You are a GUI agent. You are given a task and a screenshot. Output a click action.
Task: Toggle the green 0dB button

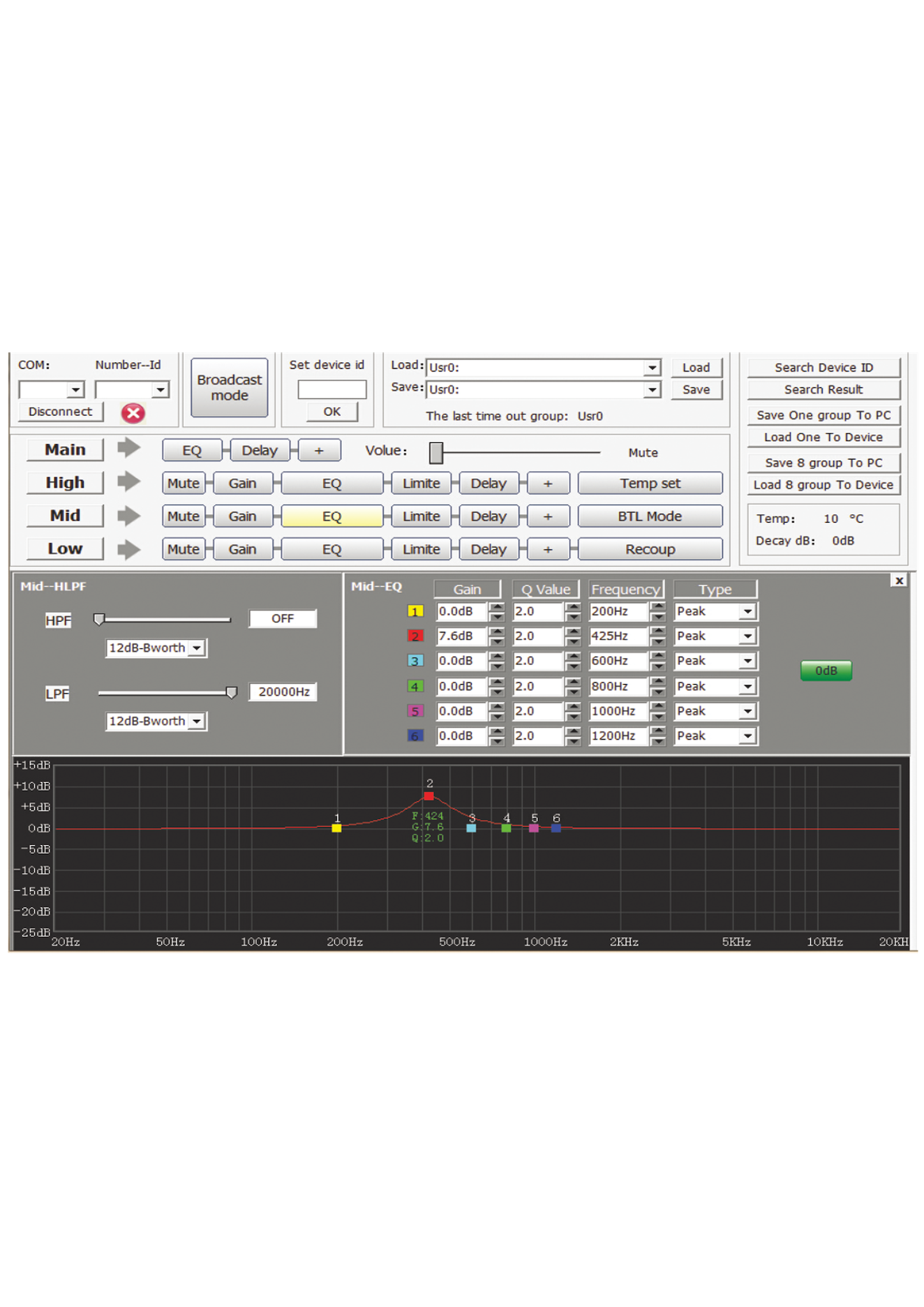826,671
